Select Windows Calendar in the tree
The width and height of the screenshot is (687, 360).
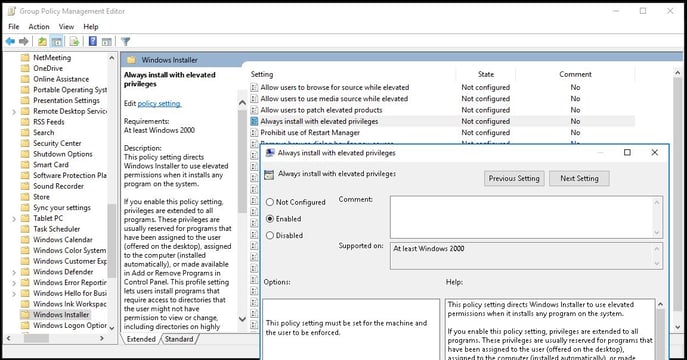(63, 240)
